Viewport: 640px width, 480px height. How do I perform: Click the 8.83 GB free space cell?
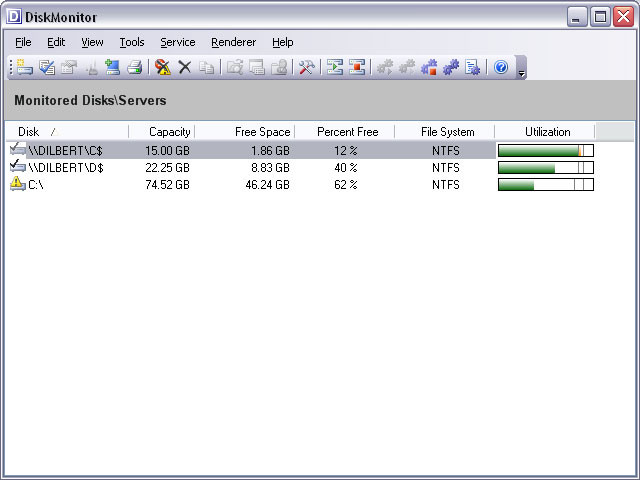coord(270,168)
